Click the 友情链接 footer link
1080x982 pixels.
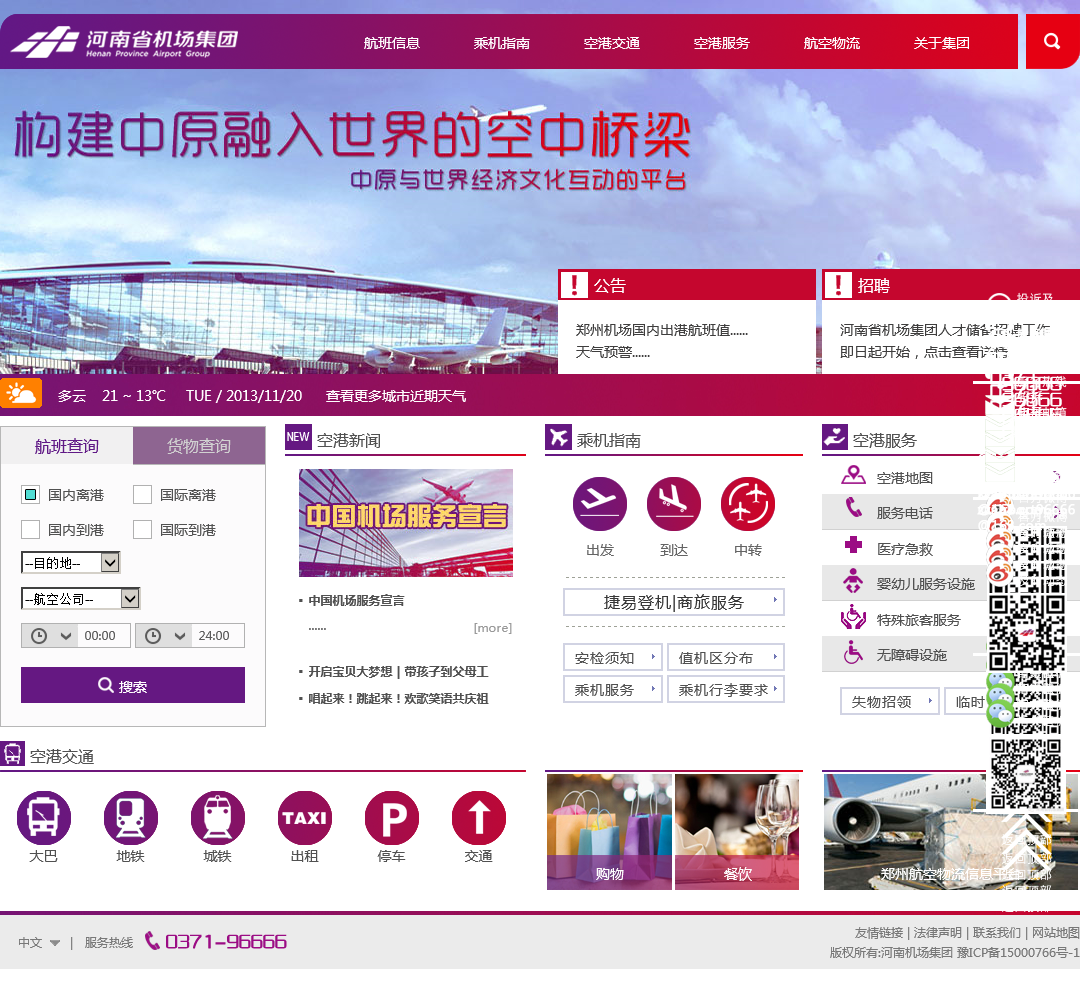[x=878, y=932]
